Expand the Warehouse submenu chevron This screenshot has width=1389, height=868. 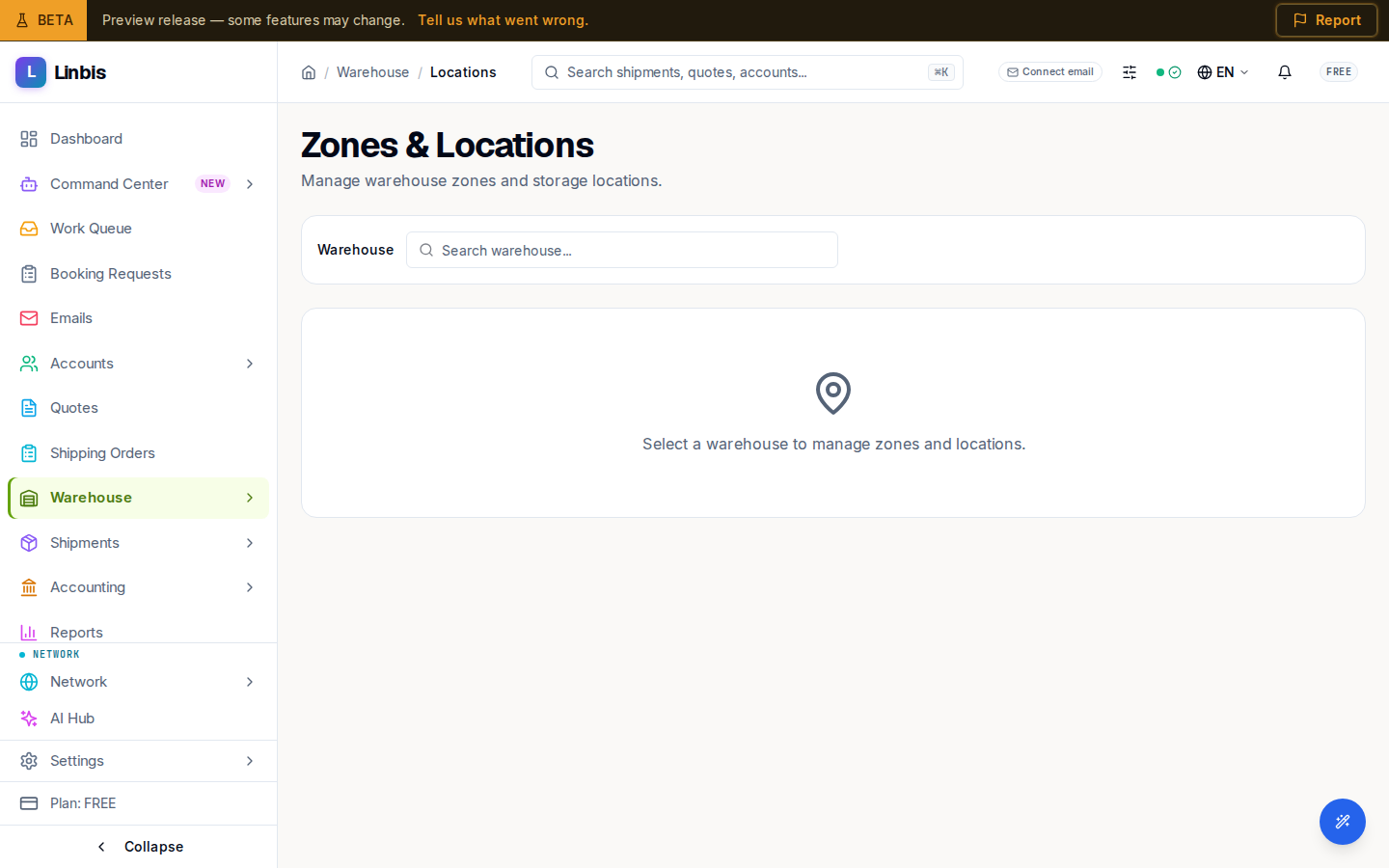pyautogui.click(x=250, y=498)
